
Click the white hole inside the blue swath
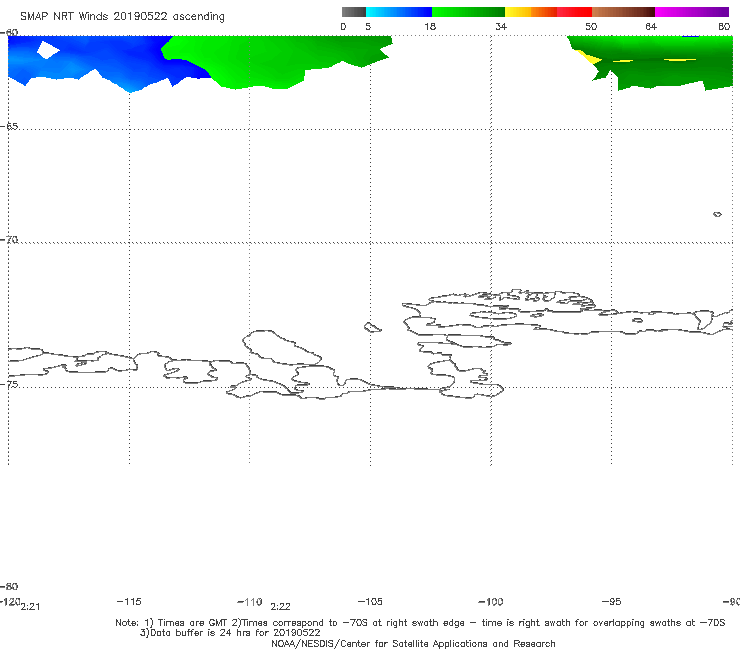coord(48,50)
